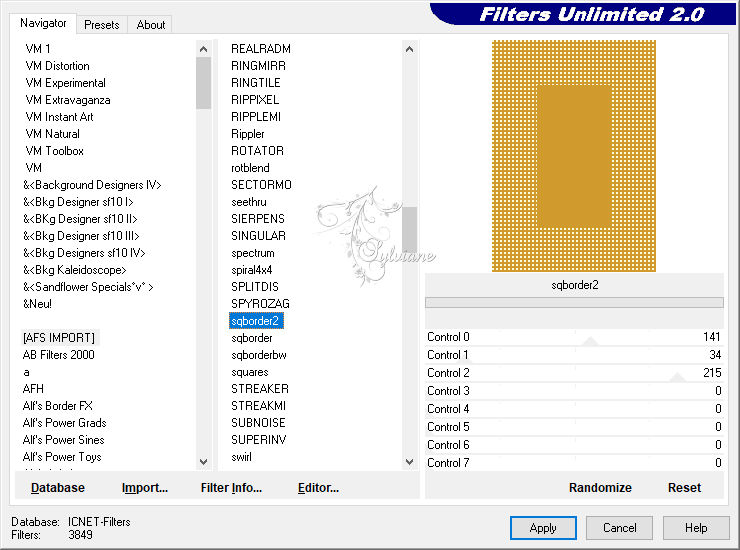The width and height of the screenshot is (740, 550).
Task: Pick the SUBNOISE filter
Action: [x=258, y=423]
